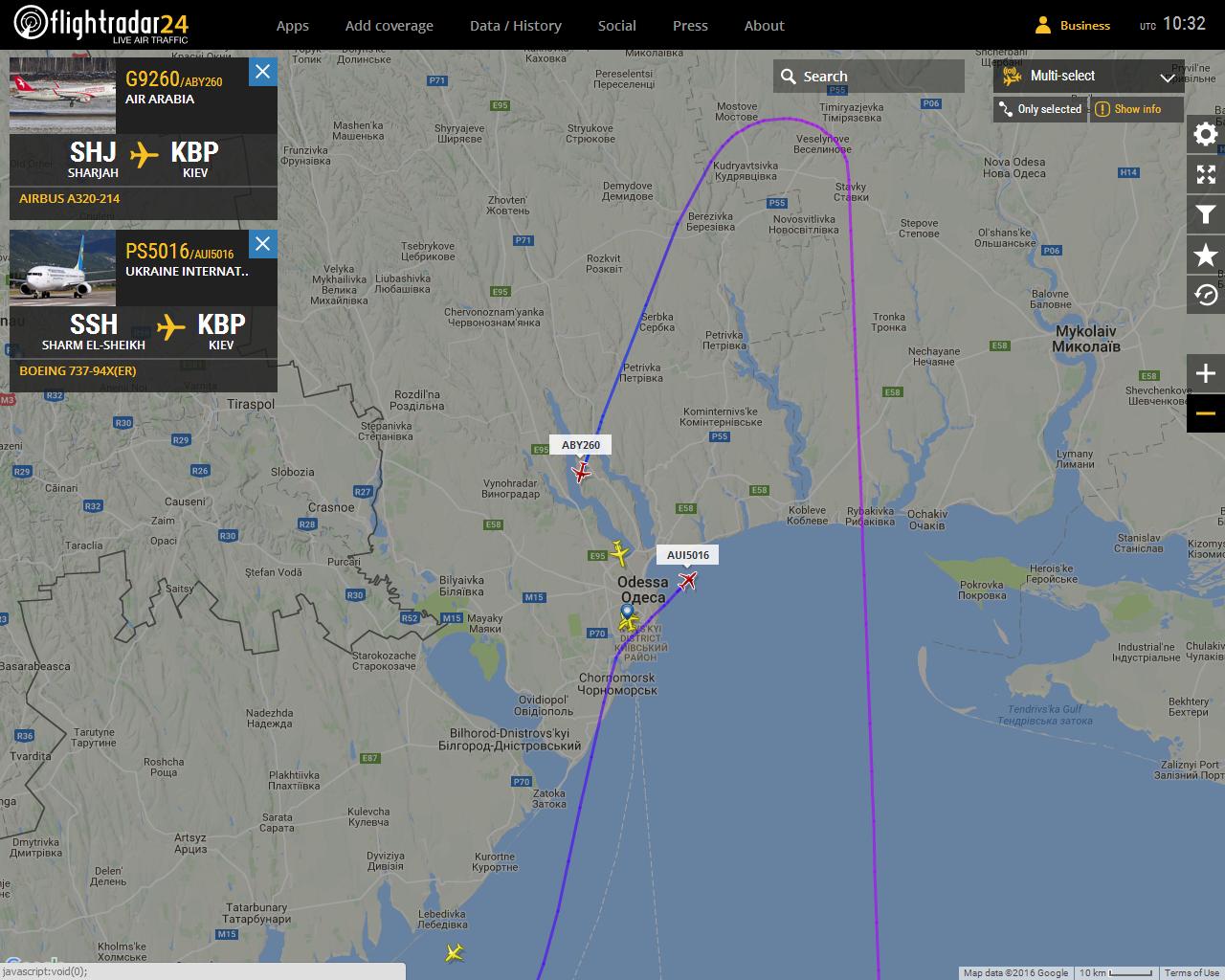Zoom in with the plus button
Screen dimensions: 1225x980
[x=1206, y=373]
